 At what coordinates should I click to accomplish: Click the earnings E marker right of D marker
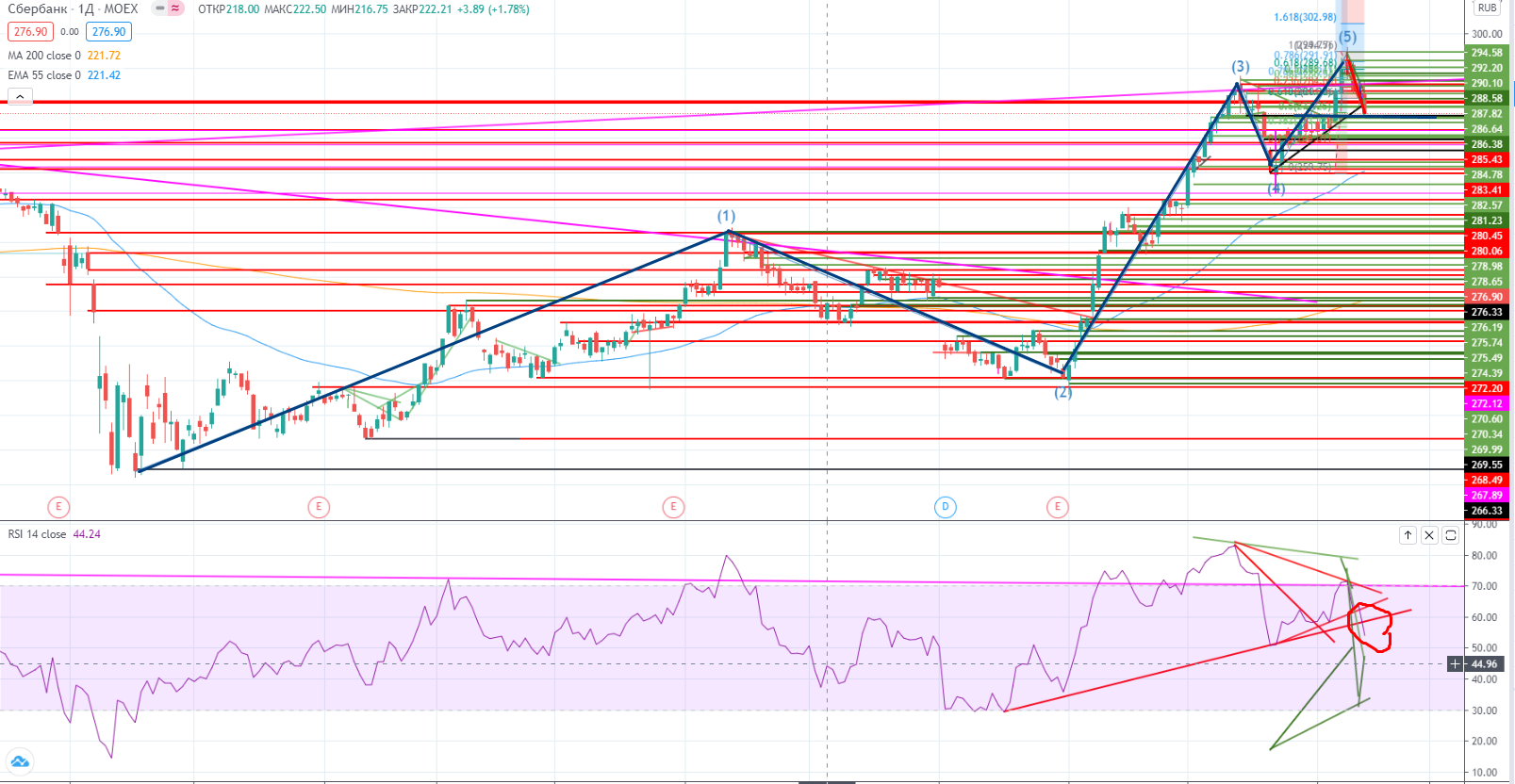point(1057,507)
